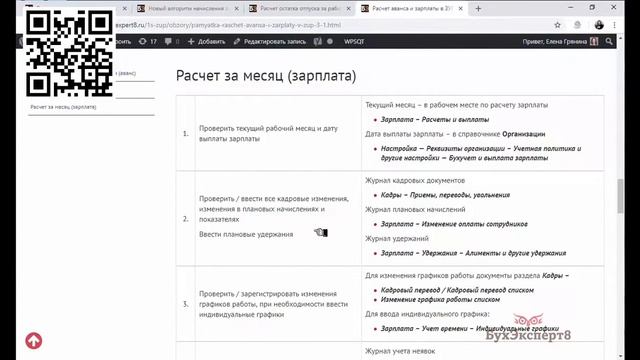Viewport: 640px width, 360px height.
Task: Click 'Кадры – Приемы, переводы, увольнения' bullet
Action: [x=445, y=195]
